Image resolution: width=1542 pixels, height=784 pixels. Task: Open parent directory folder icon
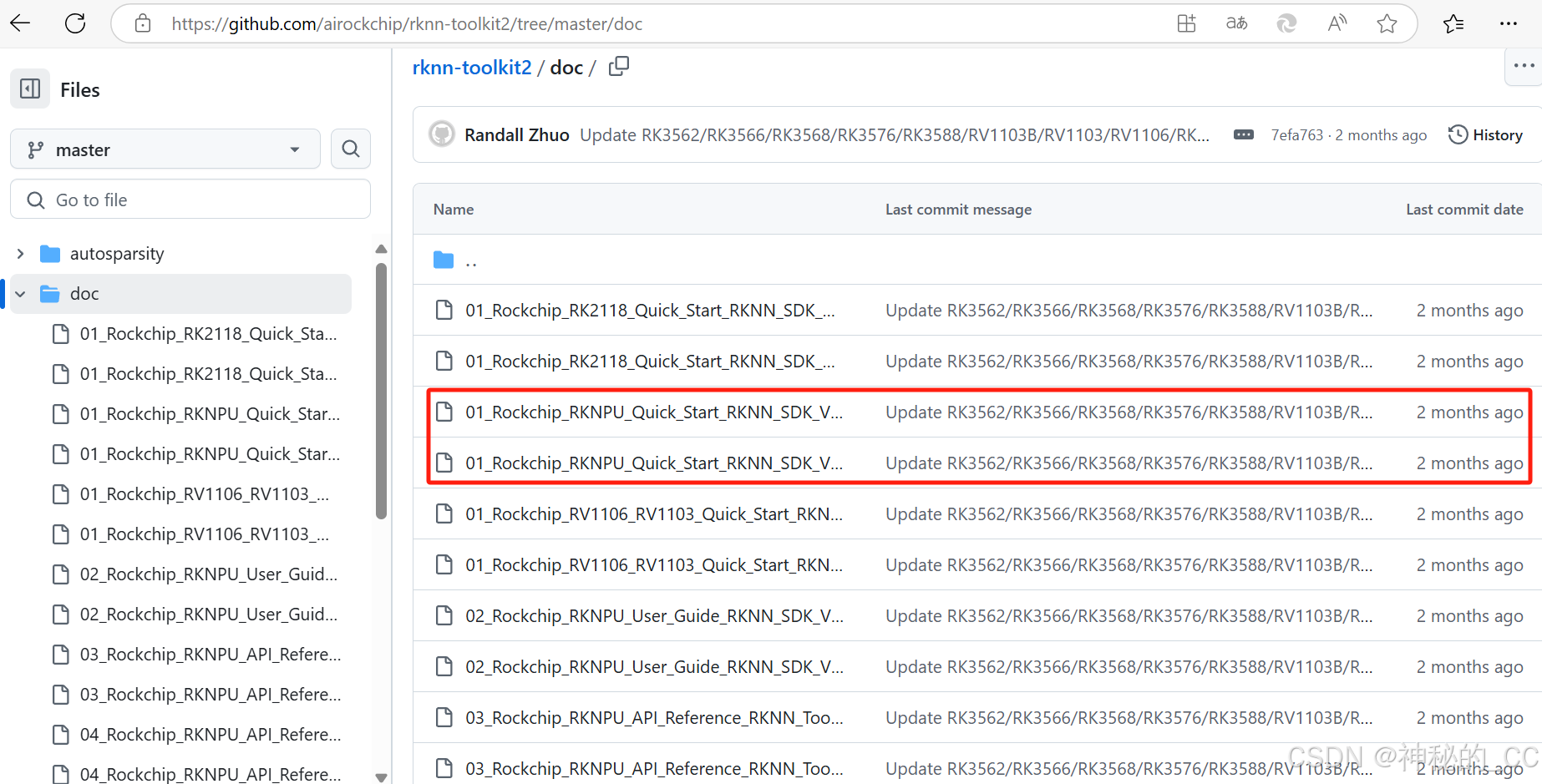pyautogui.click(x=444, y=260)
